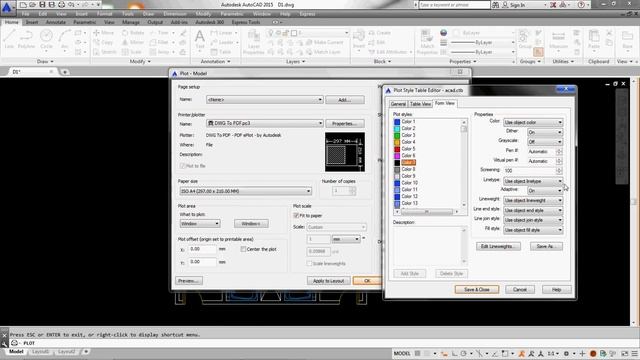Open the Grayscale dropdown
The image size is (640, 360).
coord(545,142)
